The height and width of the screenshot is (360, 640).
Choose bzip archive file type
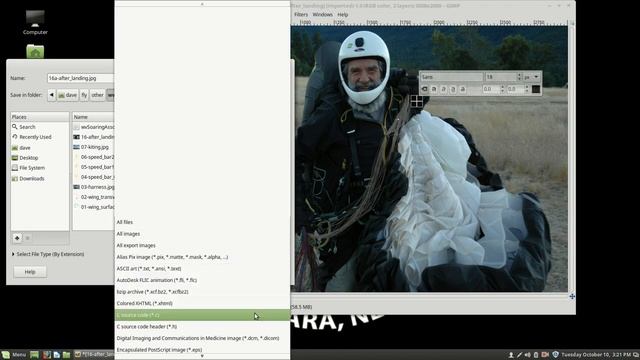tap(202, 292)
